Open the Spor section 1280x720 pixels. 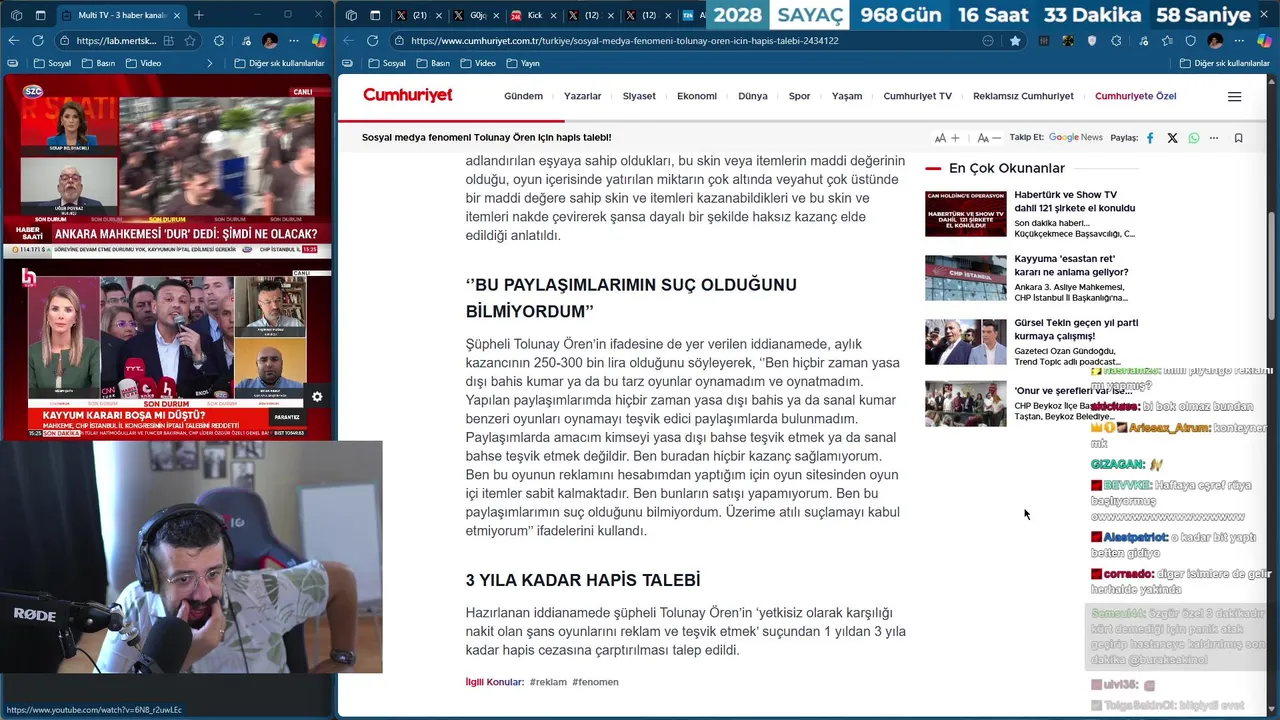coord(799,96)
